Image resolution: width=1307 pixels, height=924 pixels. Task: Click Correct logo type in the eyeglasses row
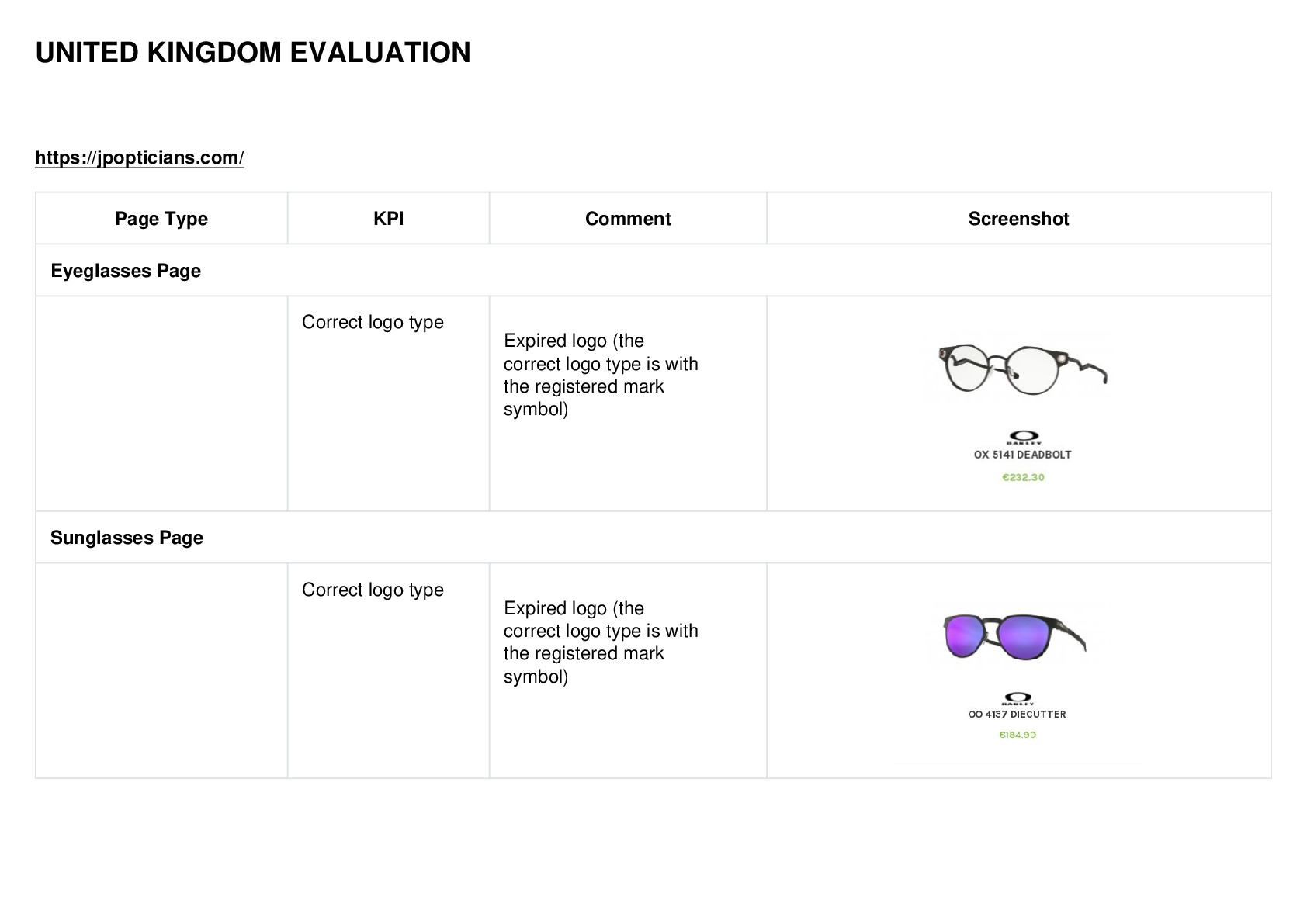tap(373, 322)
